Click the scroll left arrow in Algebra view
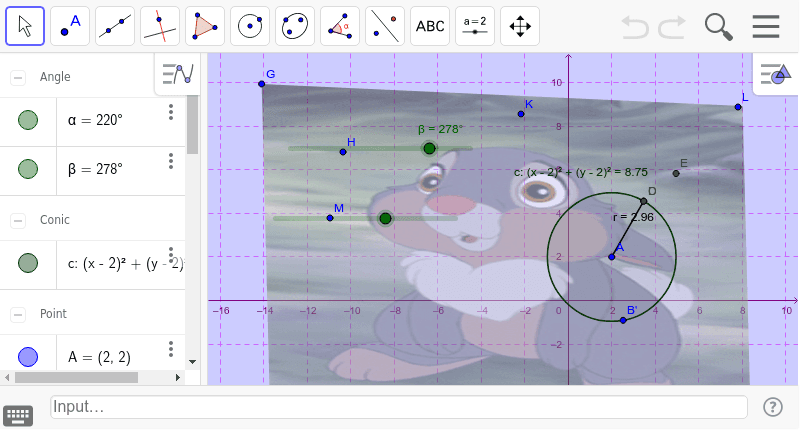Screen dimensions: 800x430 [7, 377]
